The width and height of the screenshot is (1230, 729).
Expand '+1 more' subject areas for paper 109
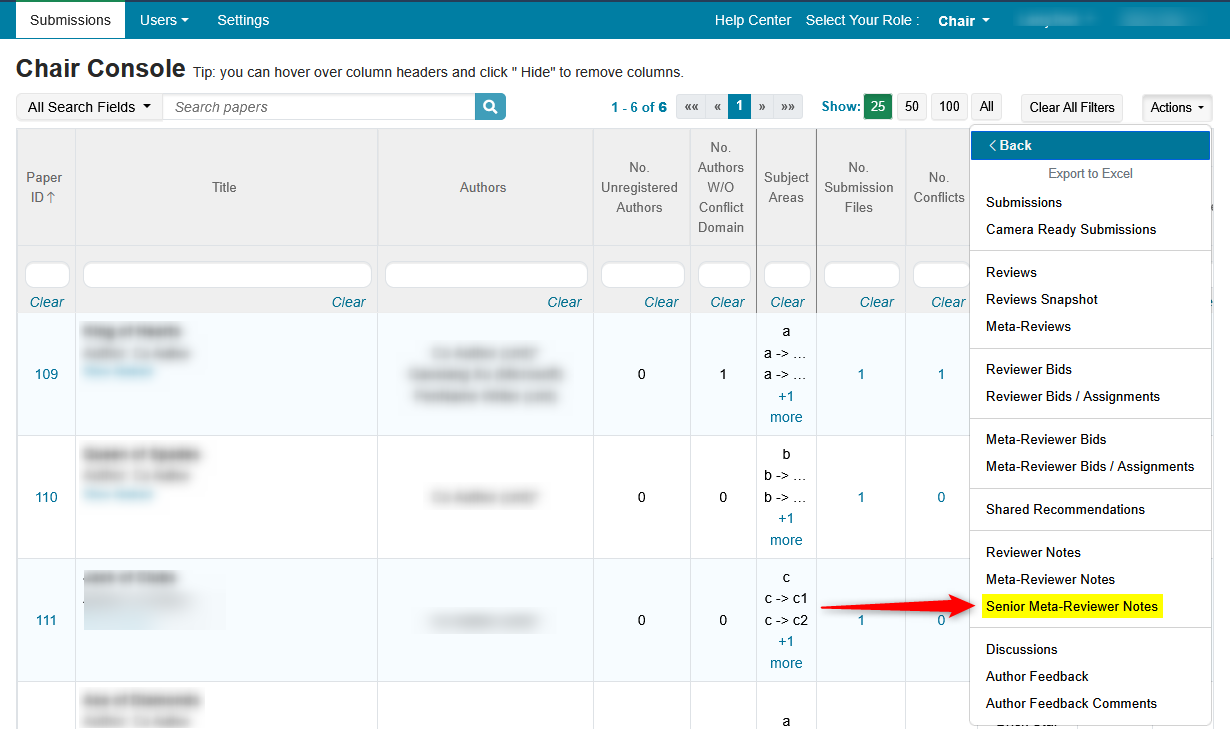pyautogui.click(x=786, y=407)
